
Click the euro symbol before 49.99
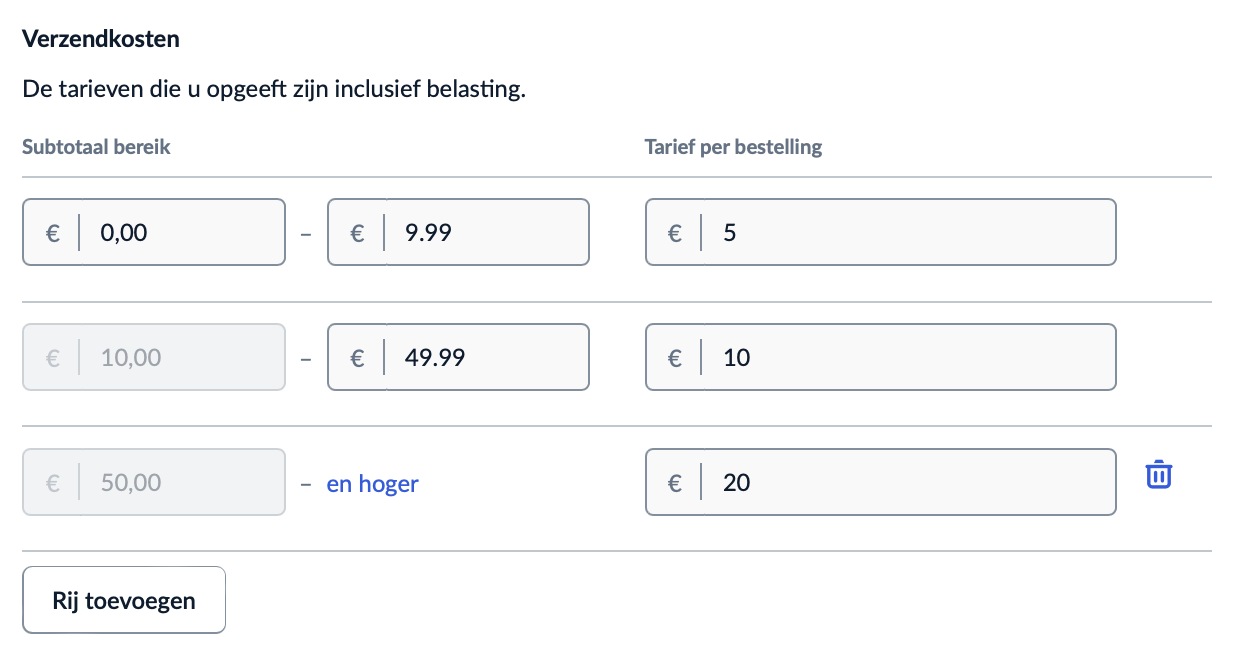pos(357,357)
